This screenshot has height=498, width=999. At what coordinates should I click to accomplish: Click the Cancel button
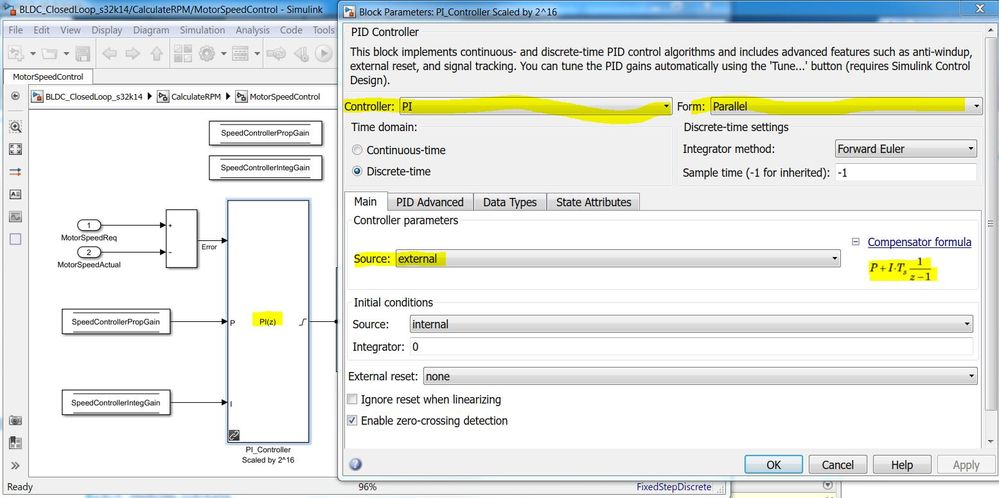click(x=837, y=464)
